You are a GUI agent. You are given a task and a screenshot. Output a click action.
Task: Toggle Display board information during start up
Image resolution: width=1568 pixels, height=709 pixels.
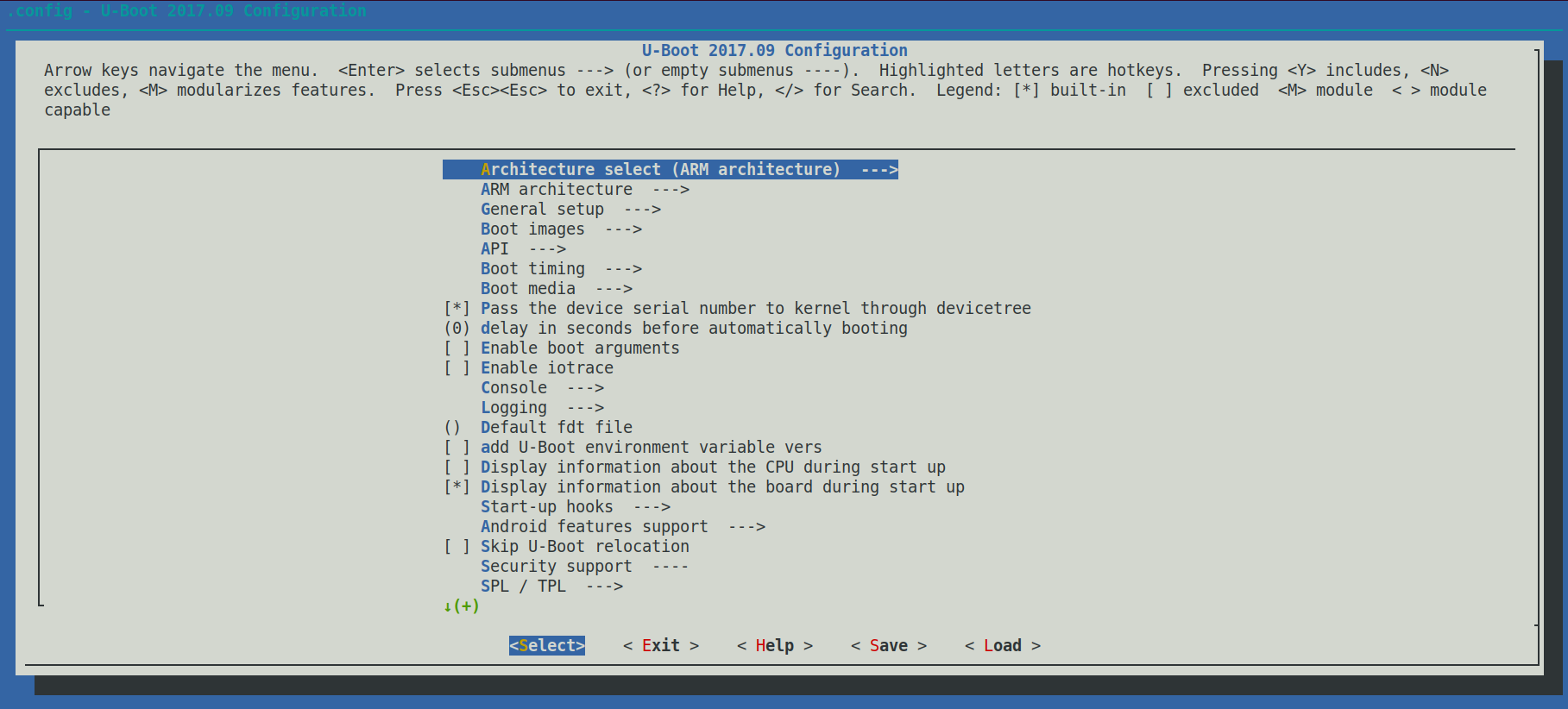(x=457, y=487)
